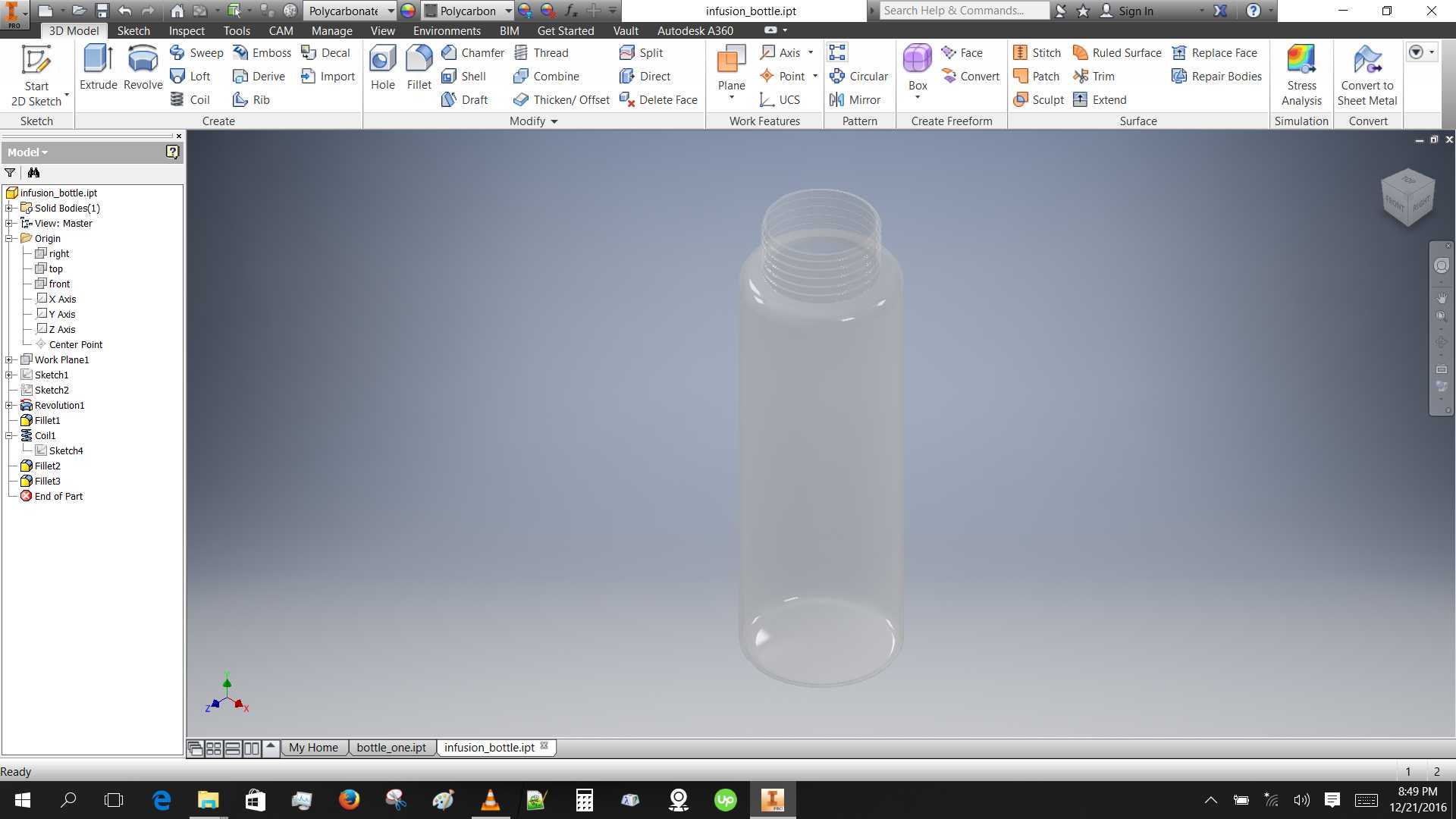Expand the Sketch1 node

pos(8,375)
